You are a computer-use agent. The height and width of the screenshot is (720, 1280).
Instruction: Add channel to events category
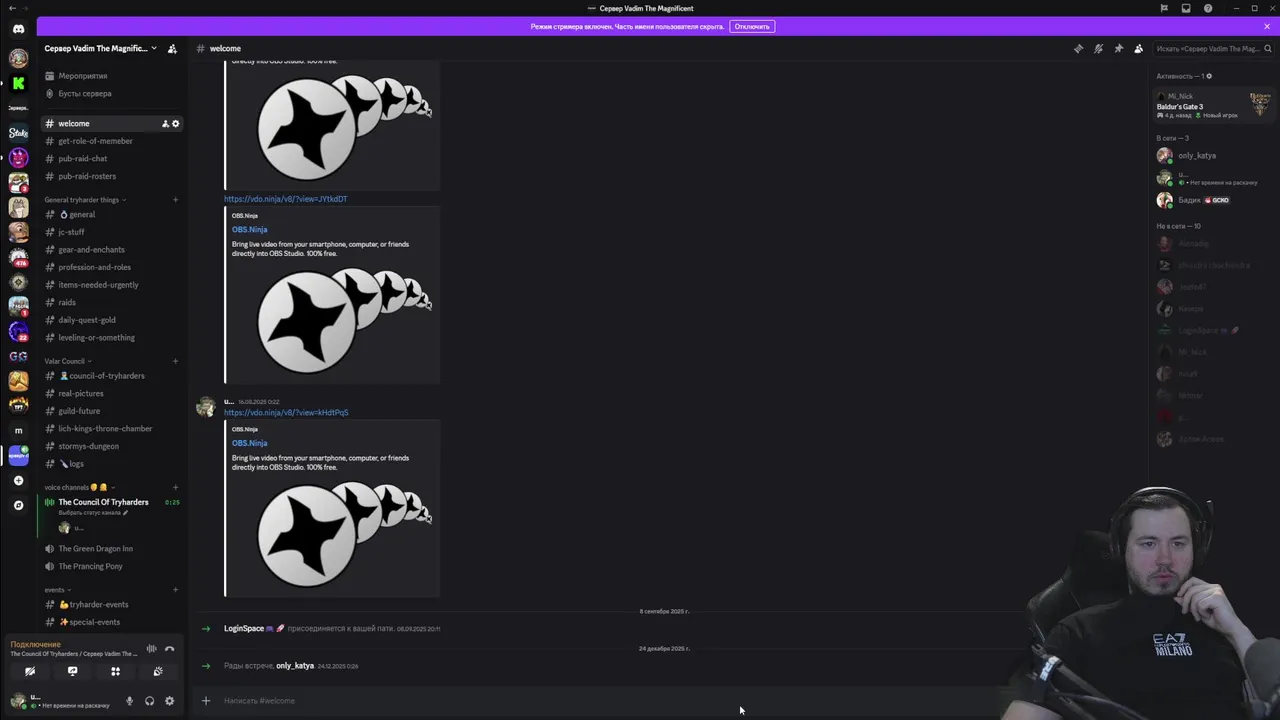175,590
